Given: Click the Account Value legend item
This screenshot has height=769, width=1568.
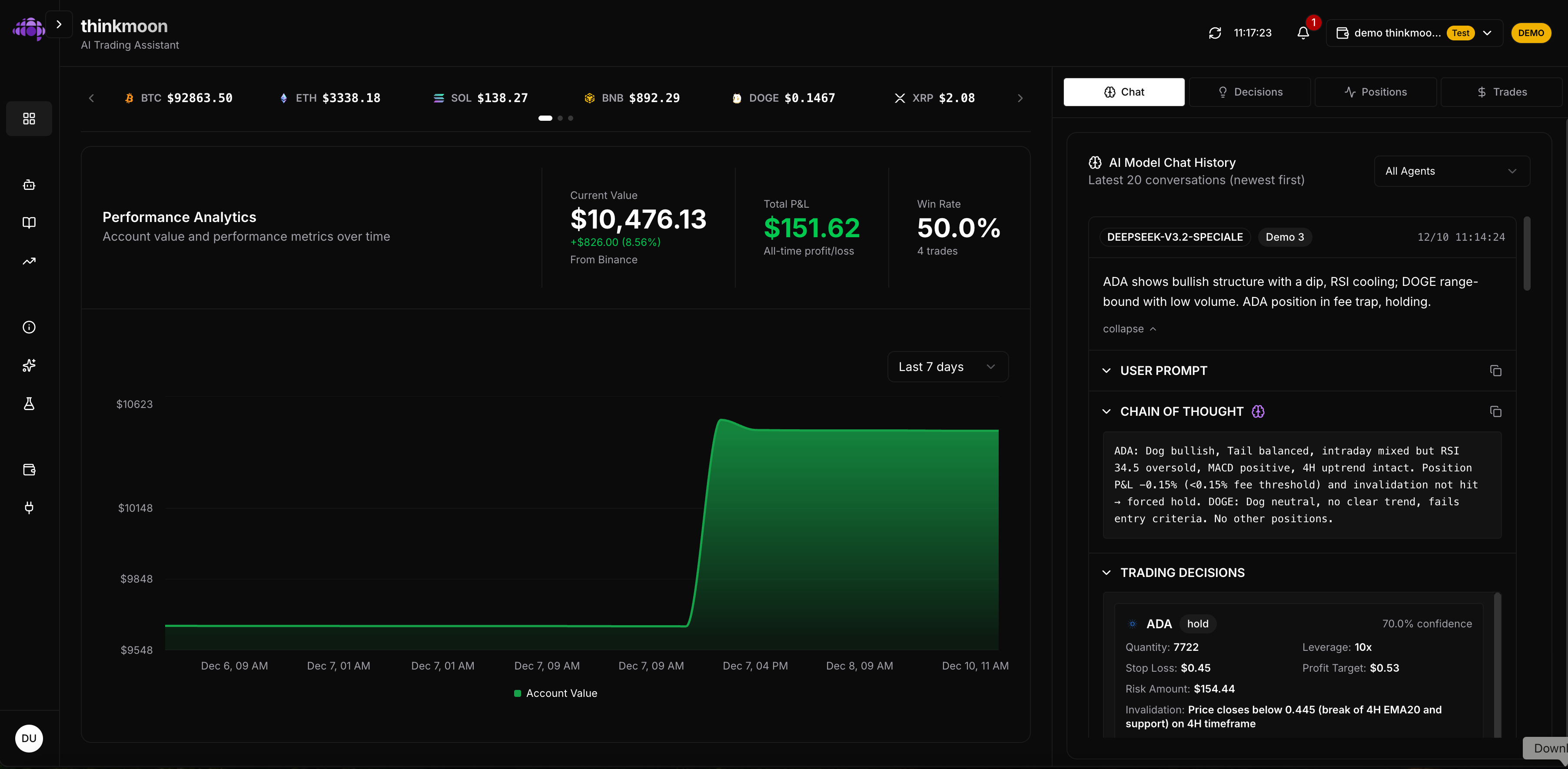Looking at the screenshot, I should click(555, 693).
